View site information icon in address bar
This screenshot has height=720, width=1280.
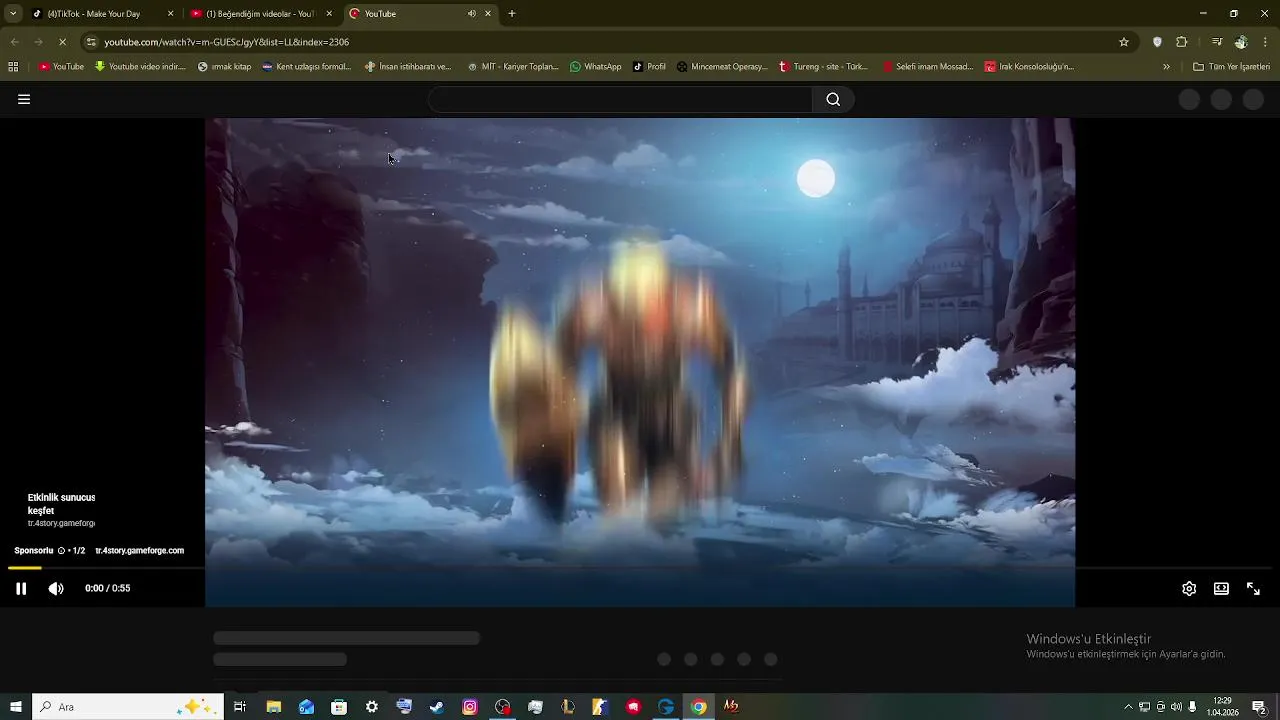[91, 42]
